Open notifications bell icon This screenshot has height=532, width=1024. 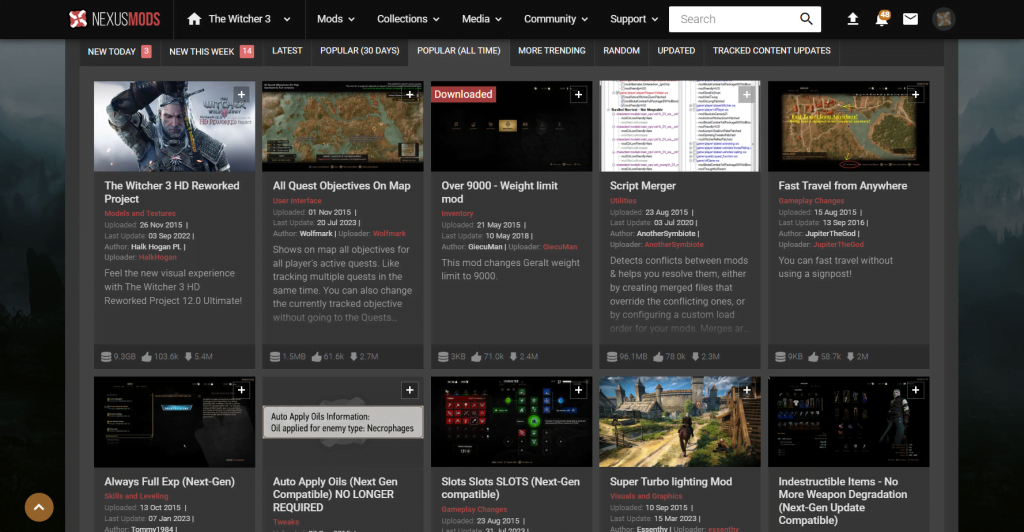point(881,20)
